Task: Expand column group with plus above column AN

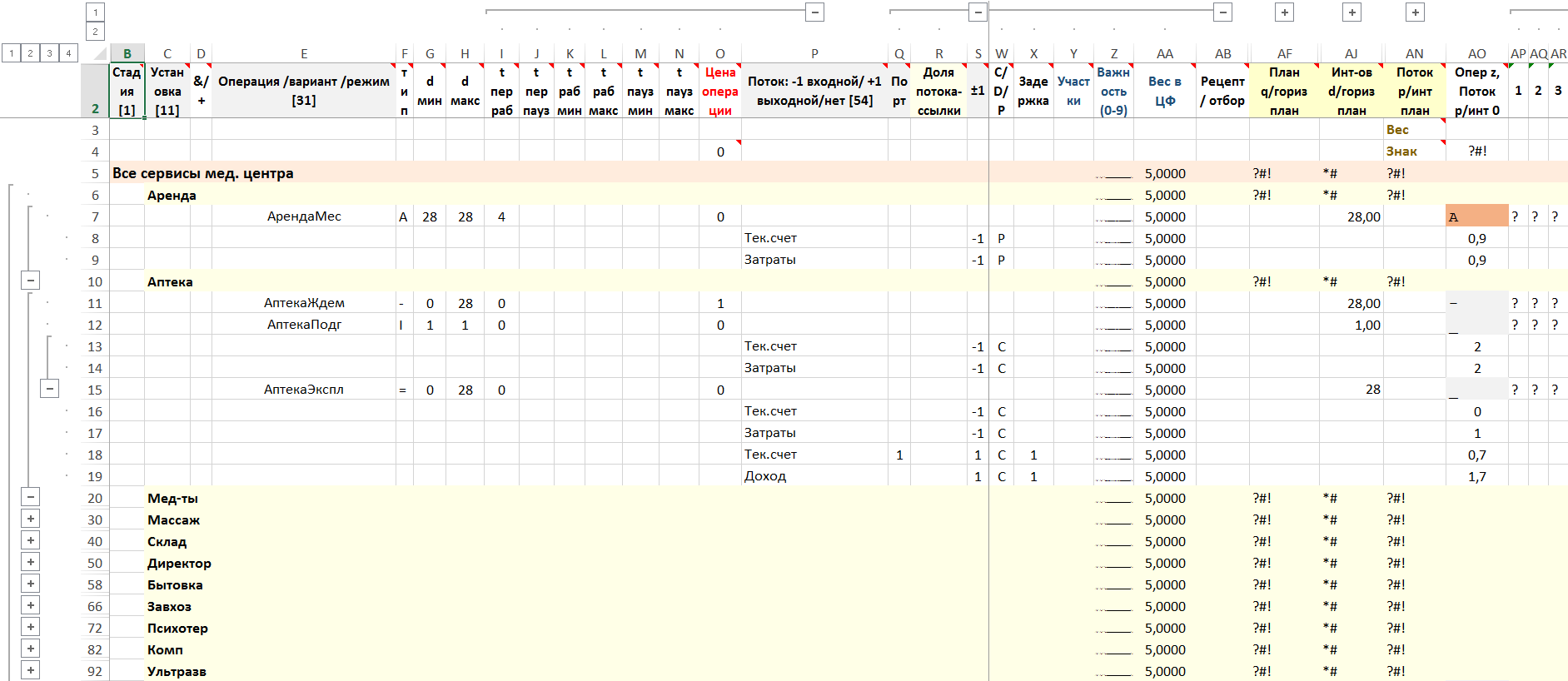Action: [1415, 12]
